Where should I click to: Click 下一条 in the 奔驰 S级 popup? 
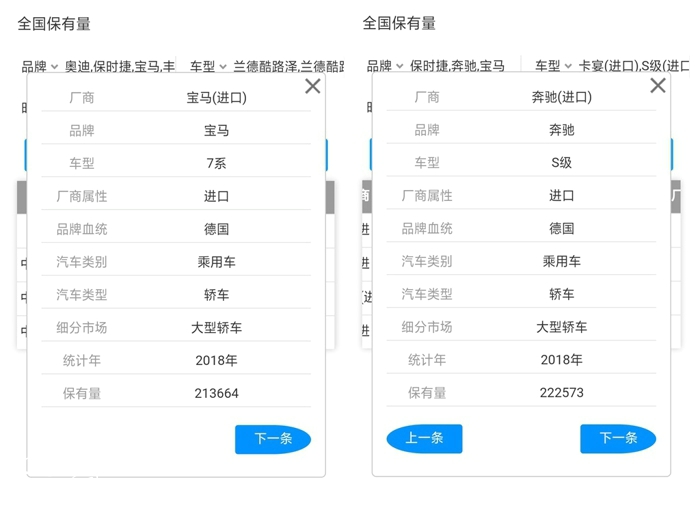[x=618, y=438]
